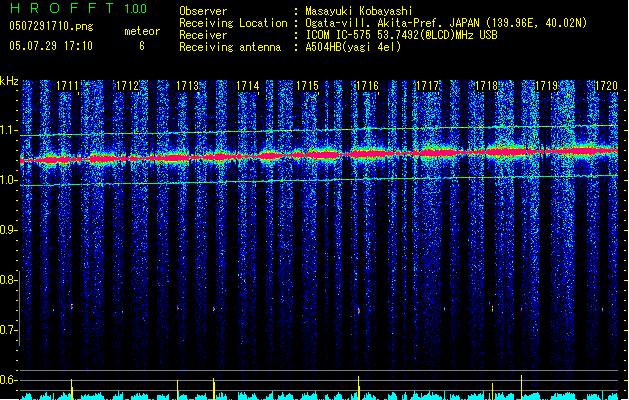Viewport: 629px width, 400px height.
Task: Click the meteor count label
Action: (x=142, y=31)
